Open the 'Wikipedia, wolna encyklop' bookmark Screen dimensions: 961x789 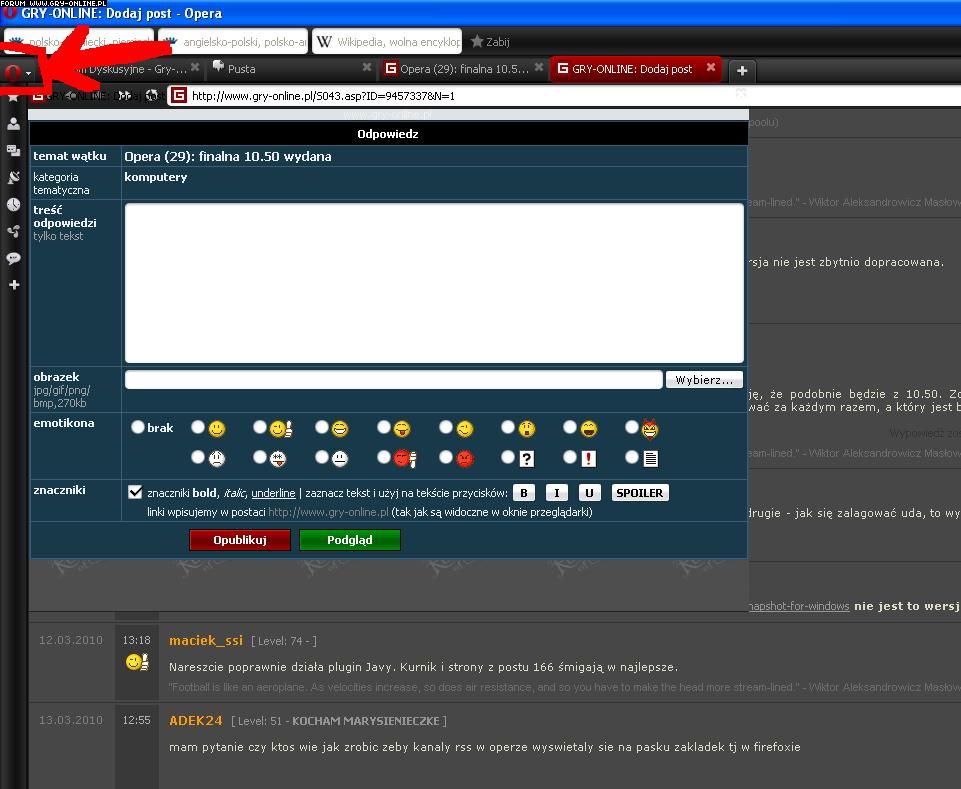pyautogui.click(x=387, y=42)
